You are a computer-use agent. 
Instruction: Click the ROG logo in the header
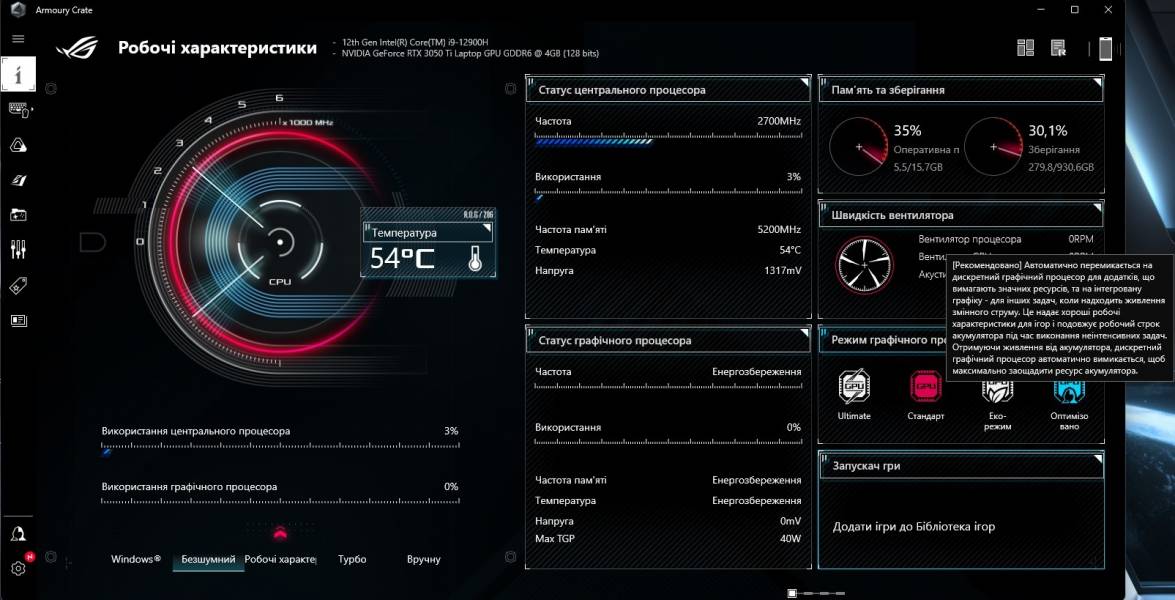(77, 48)
